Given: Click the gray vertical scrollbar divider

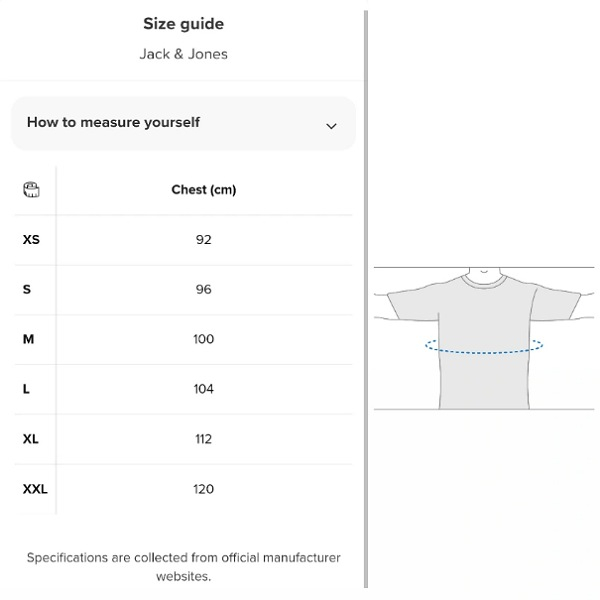Looking at the screenshot, I should (367, 300).
